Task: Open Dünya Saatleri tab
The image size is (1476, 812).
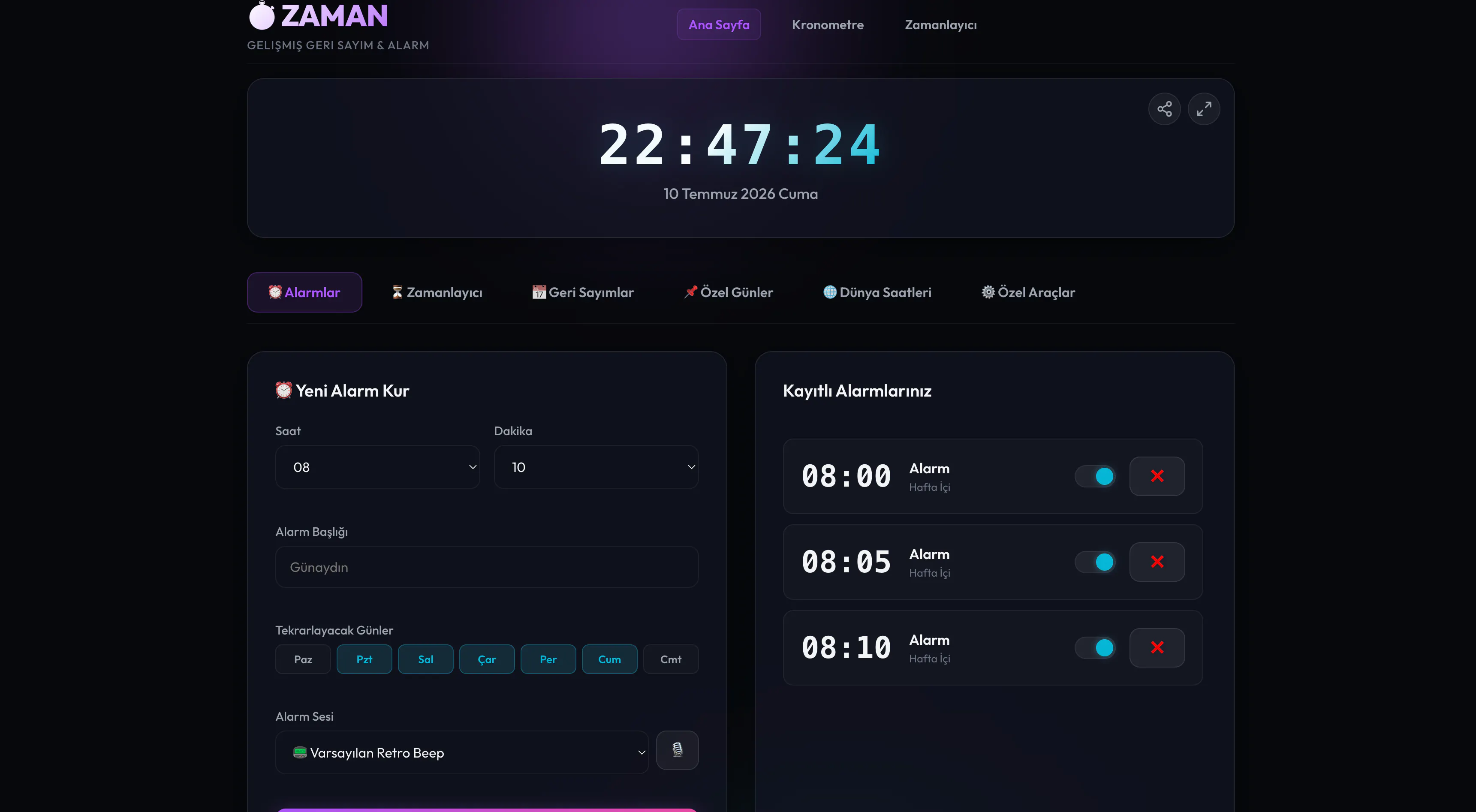Action: [x=877, y=292]
